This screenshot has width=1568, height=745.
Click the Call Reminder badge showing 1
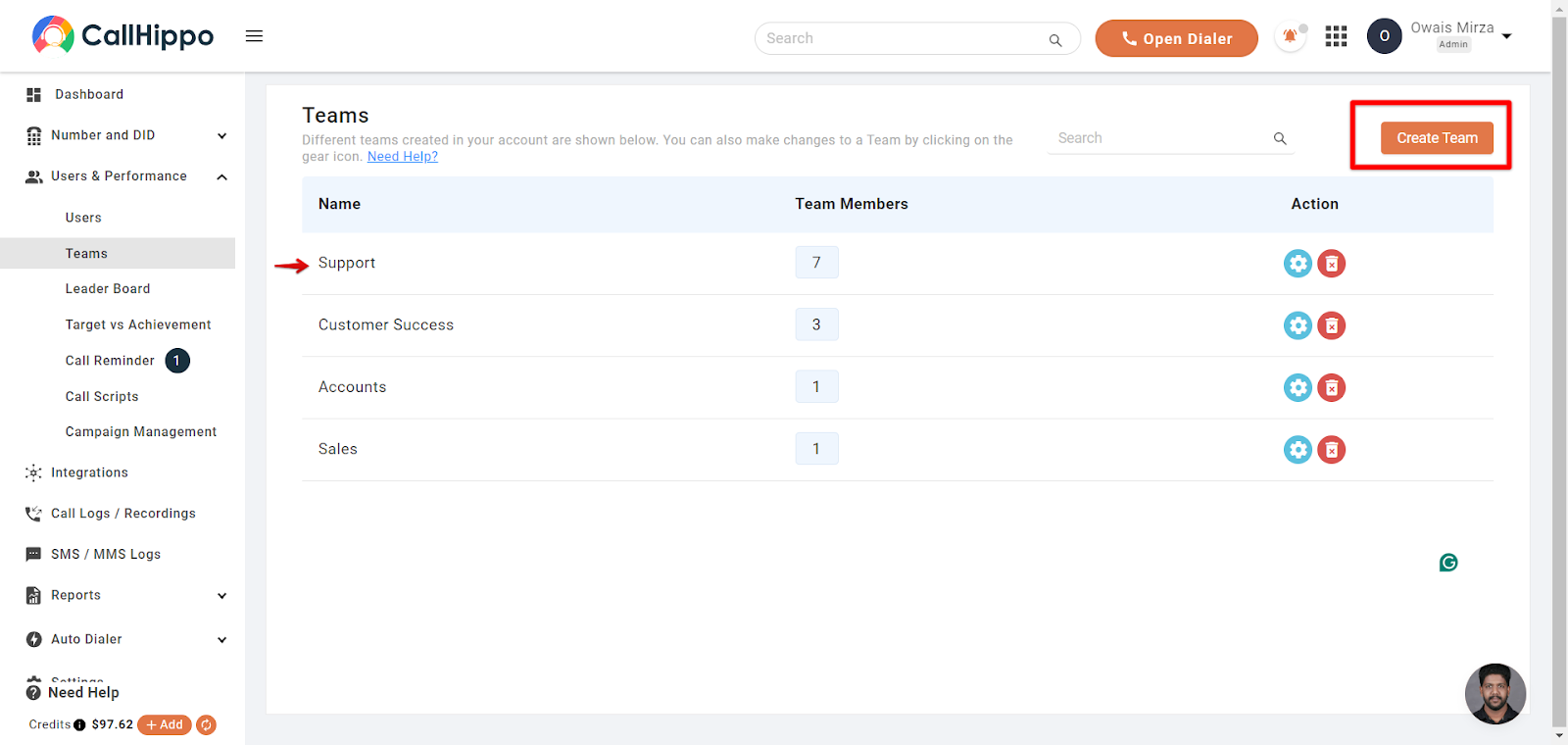point(177,361)
